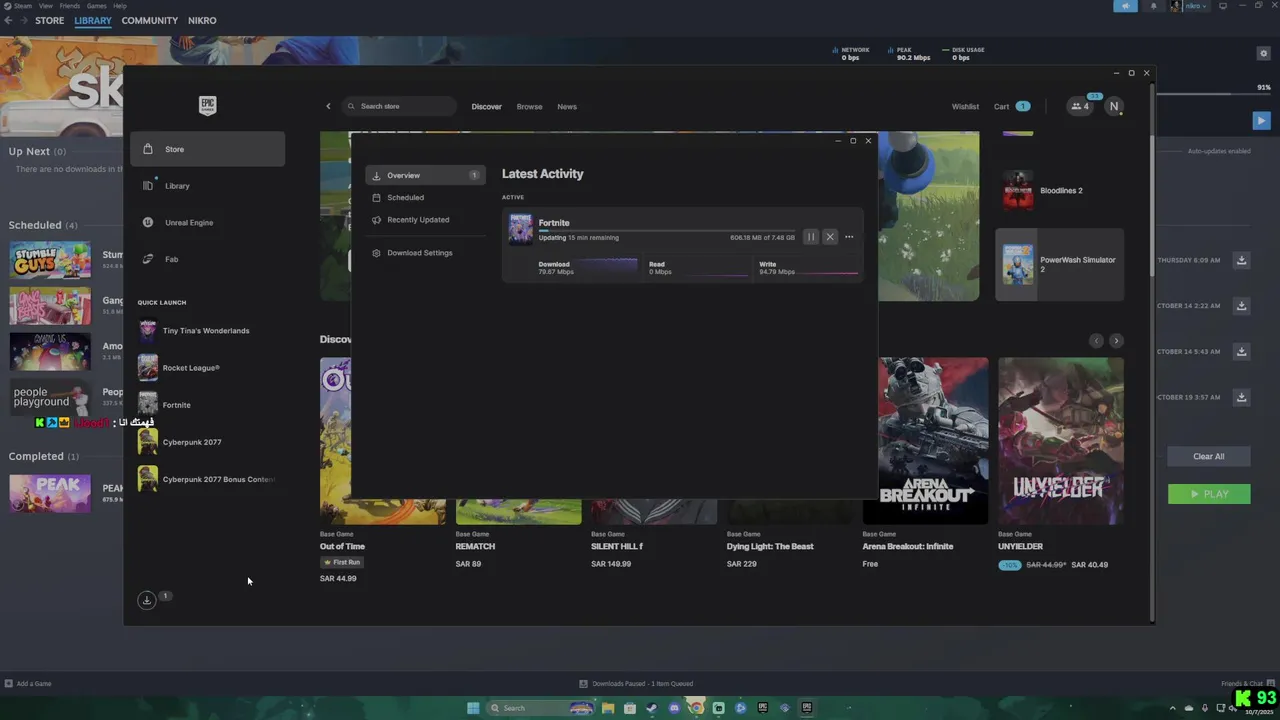This screenshot has height=720, width=1280.
Task: Open Steam STORE tab
Action: pyautogui.click(x=49, y=20)
